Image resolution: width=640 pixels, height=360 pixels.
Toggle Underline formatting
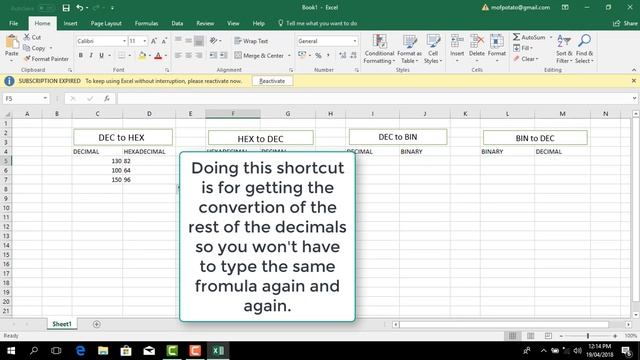coord(101,56)
